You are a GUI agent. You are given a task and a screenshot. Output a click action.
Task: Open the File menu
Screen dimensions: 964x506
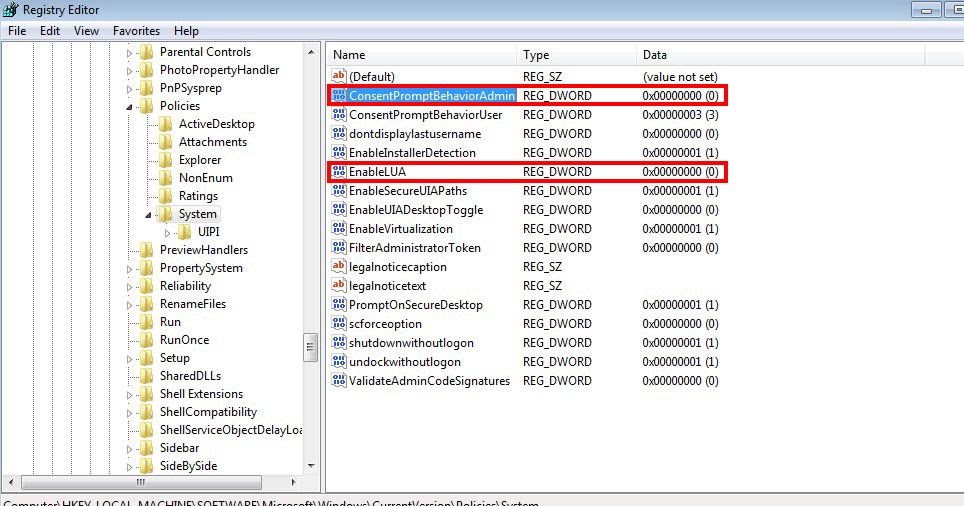pos(17,31)
